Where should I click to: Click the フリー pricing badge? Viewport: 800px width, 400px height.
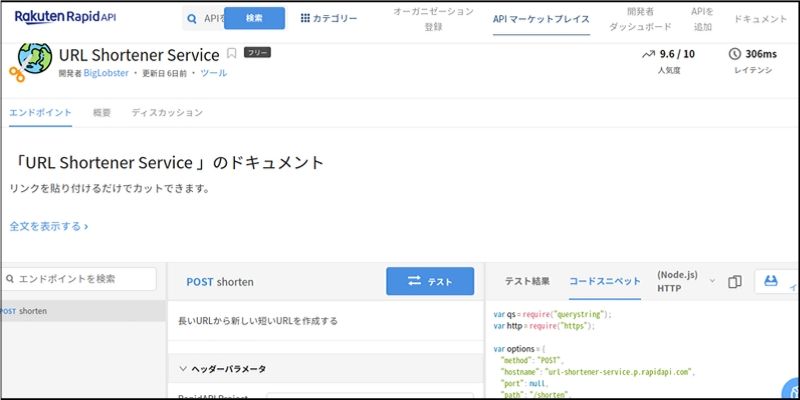point(257,52)
